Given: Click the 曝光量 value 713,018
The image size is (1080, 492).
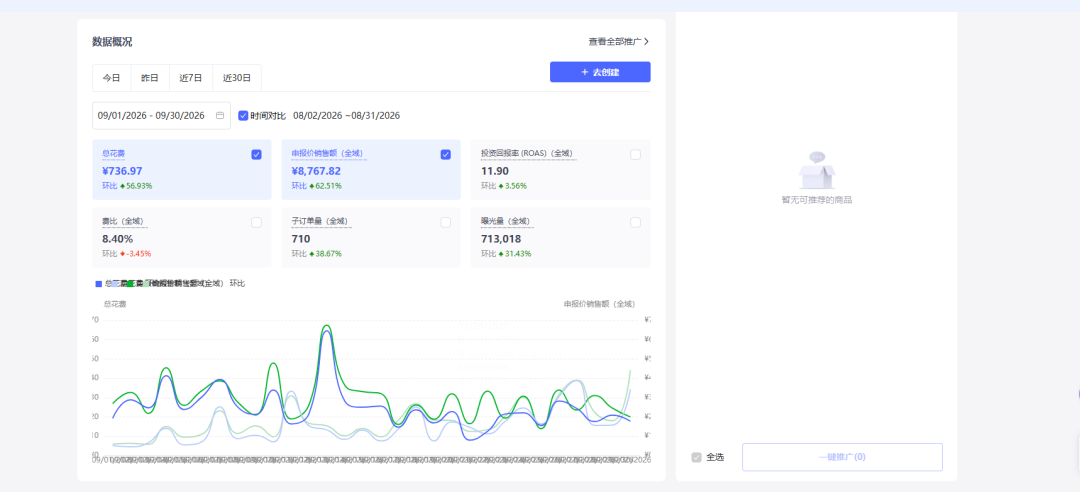Looking at the screenshot, I should click(501, 238).
